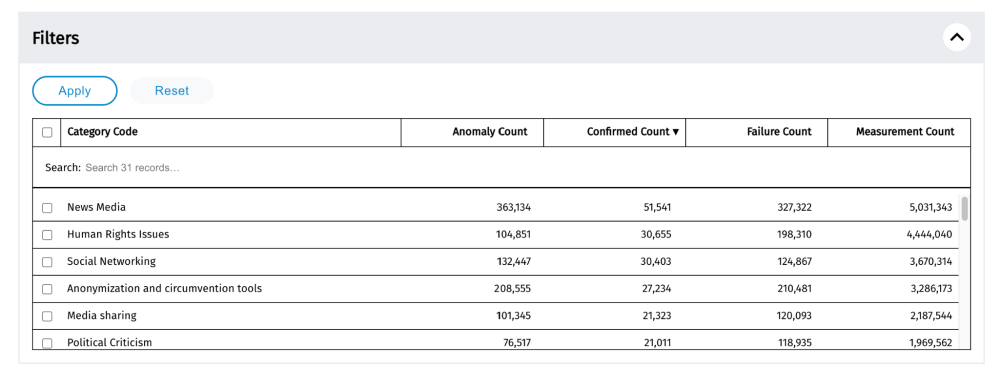Click the Reset button
Viewport: 1000px width, 374px height.
(172, 91)
